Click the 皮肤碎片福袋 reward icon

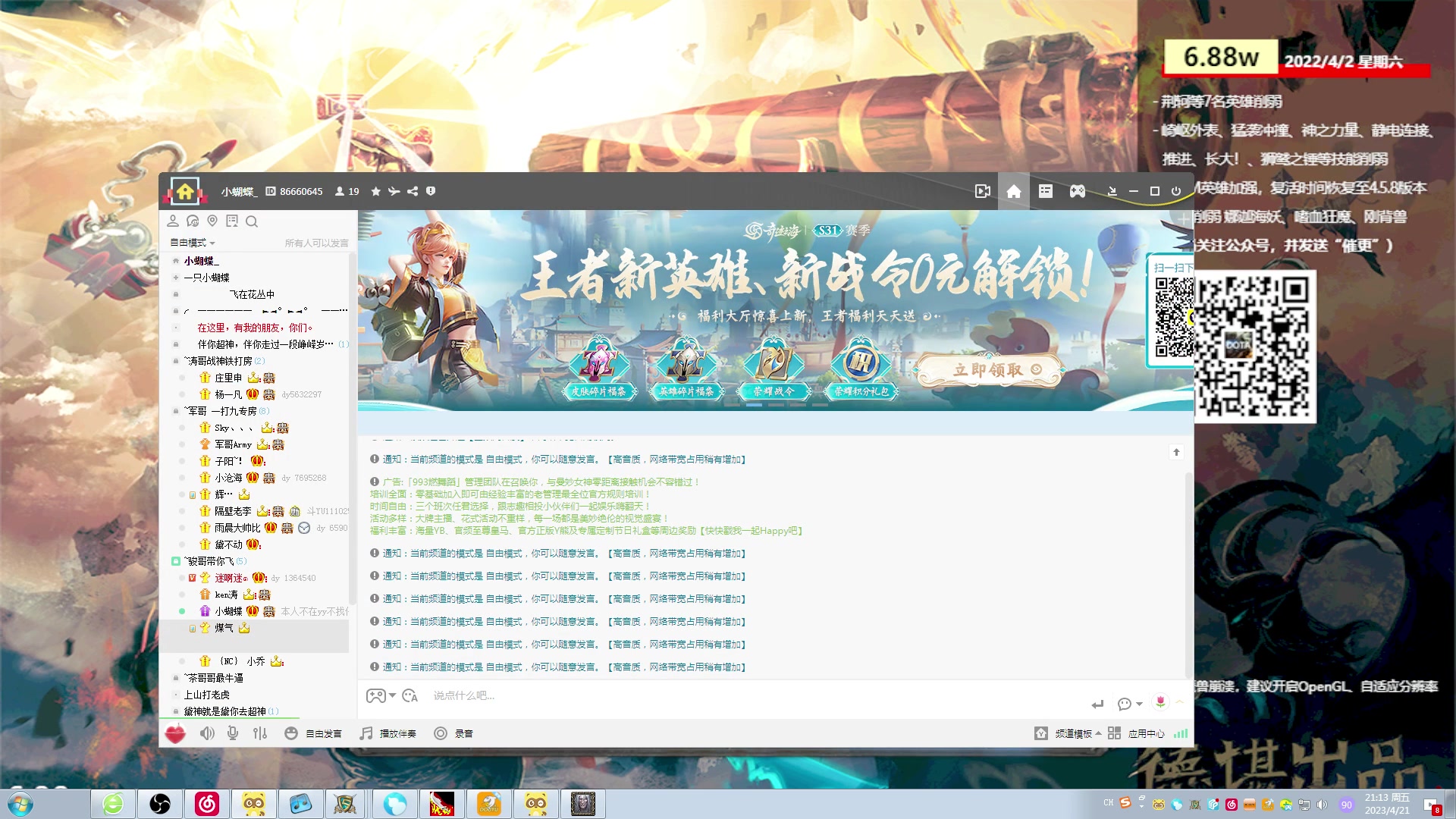598,369
